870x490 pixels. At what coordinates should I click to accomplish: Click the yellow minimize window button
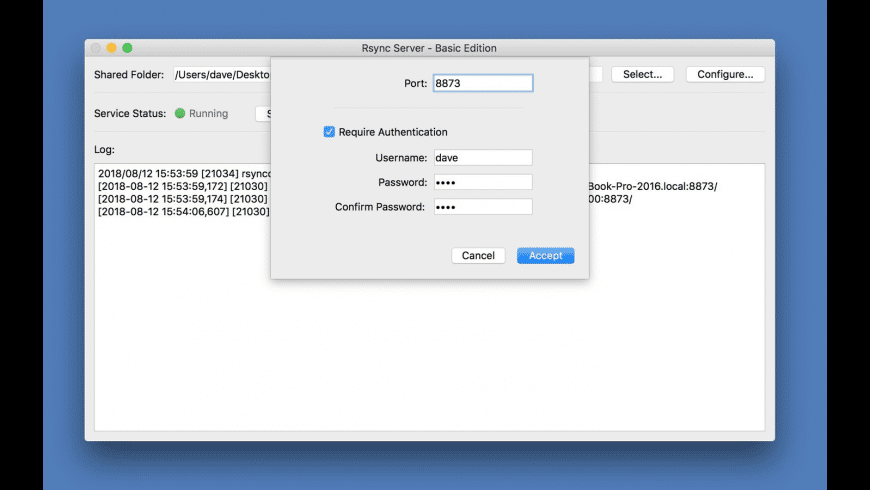[112, 48]
